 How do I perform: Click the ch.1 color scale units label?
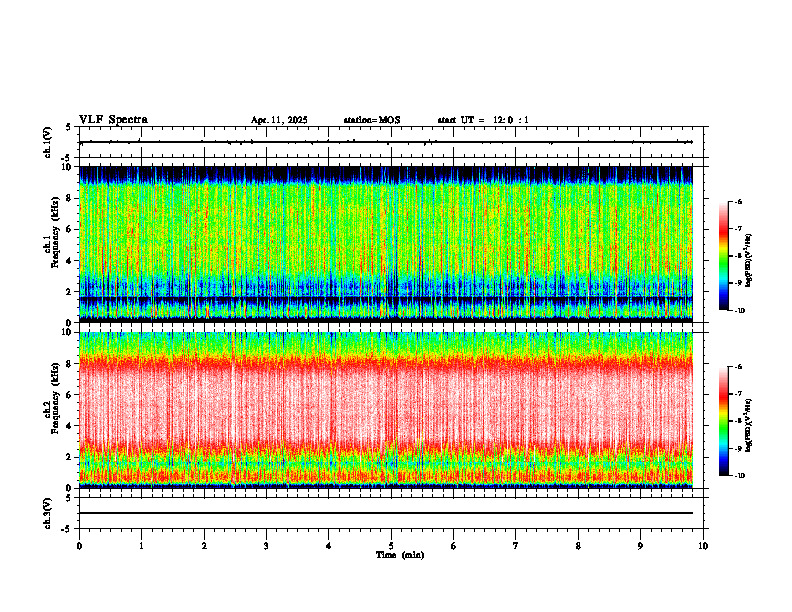[x=749, y=261]
